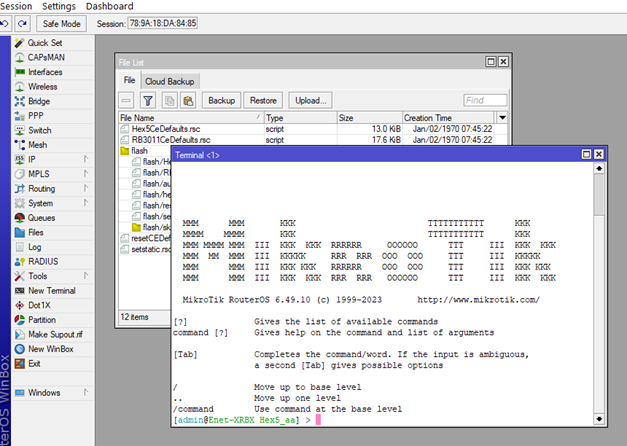Open the Session menu
This screenshot has width=627, height=446.
[x=16, y=6]
